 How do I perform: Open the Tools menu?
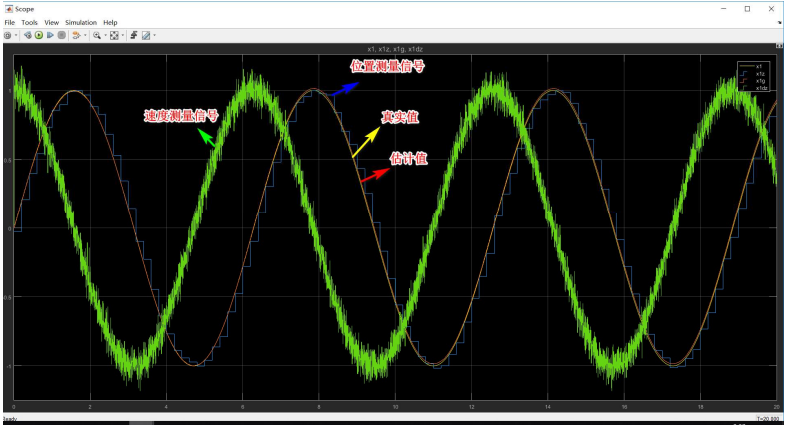(x=29, y=22)
